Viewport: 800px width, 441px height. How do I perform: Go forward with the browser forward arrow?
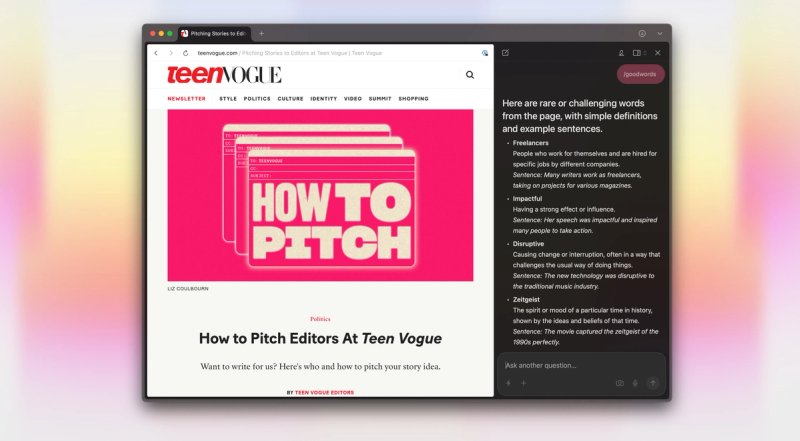tap(171, 53)
